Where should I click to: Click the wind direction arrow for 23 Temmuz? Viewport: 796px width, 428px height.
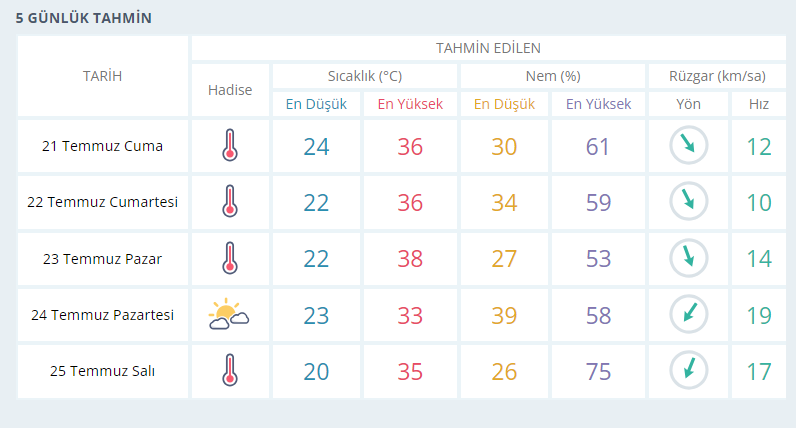coord(688,258)
